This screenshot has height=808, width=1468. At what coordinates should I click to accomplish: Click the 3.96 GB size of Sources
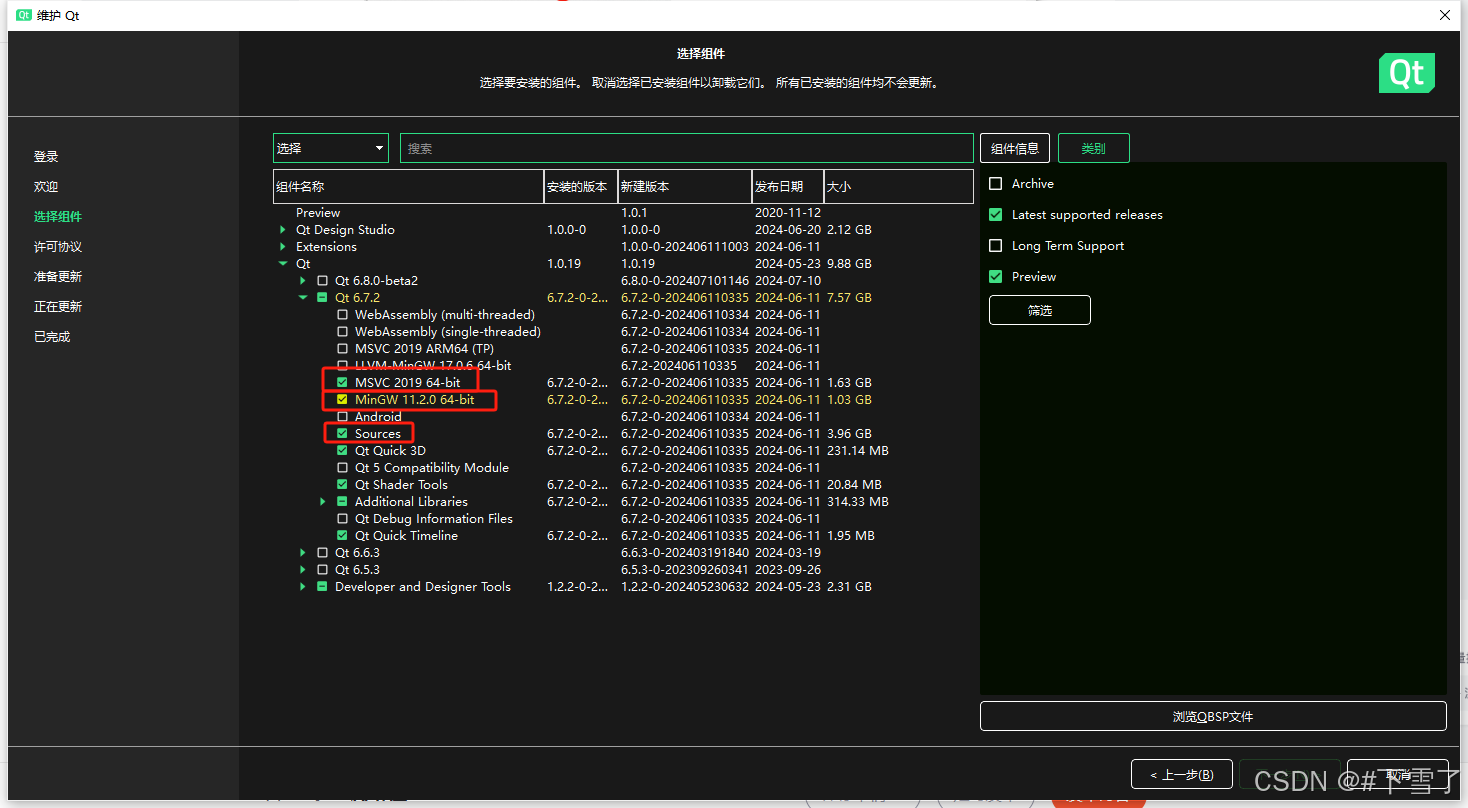coord(849,434)
